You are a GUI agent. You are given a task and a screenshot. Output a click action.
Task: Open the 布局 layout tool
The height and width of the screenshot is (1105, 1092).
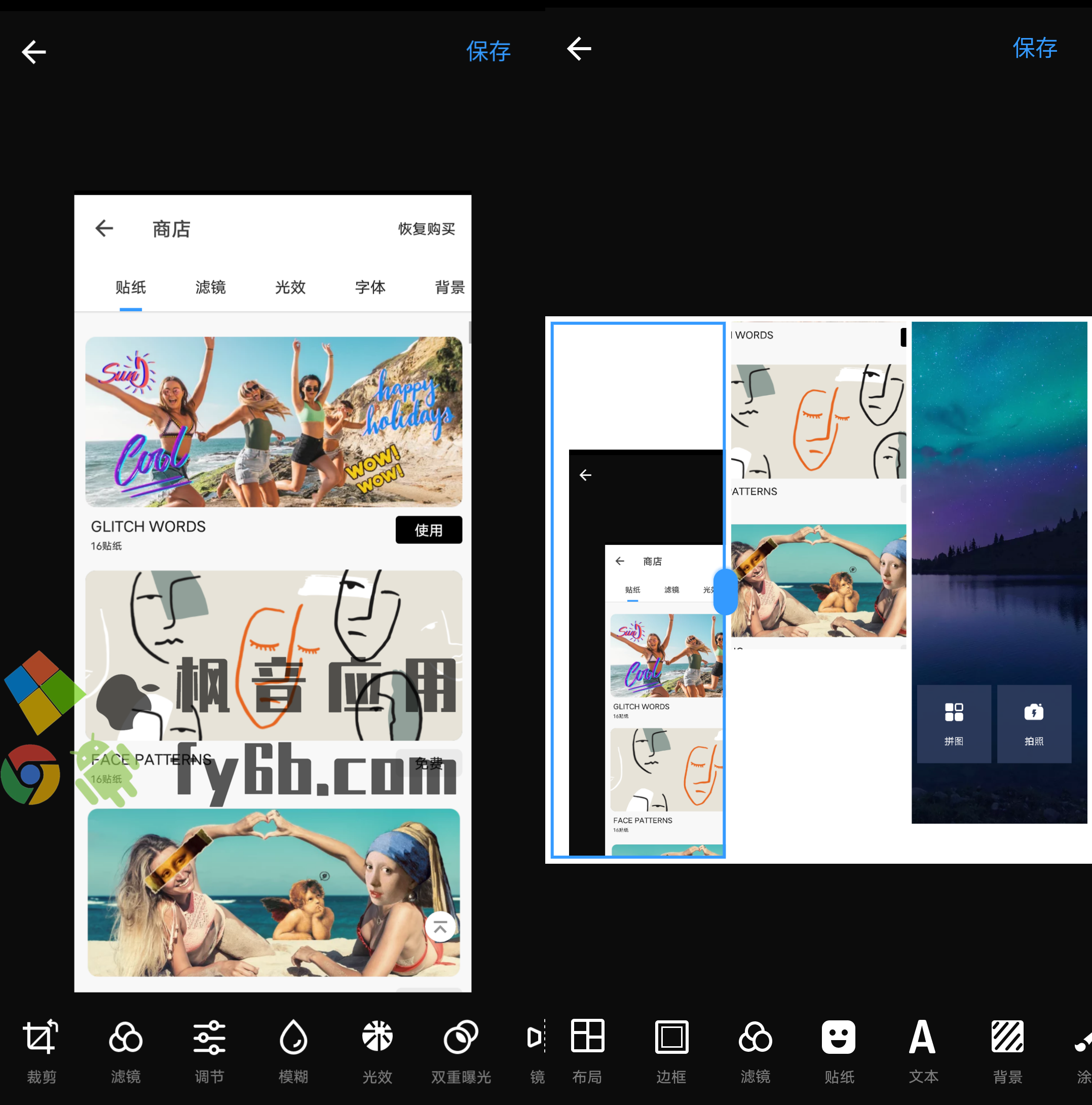tap(587, 1051)
